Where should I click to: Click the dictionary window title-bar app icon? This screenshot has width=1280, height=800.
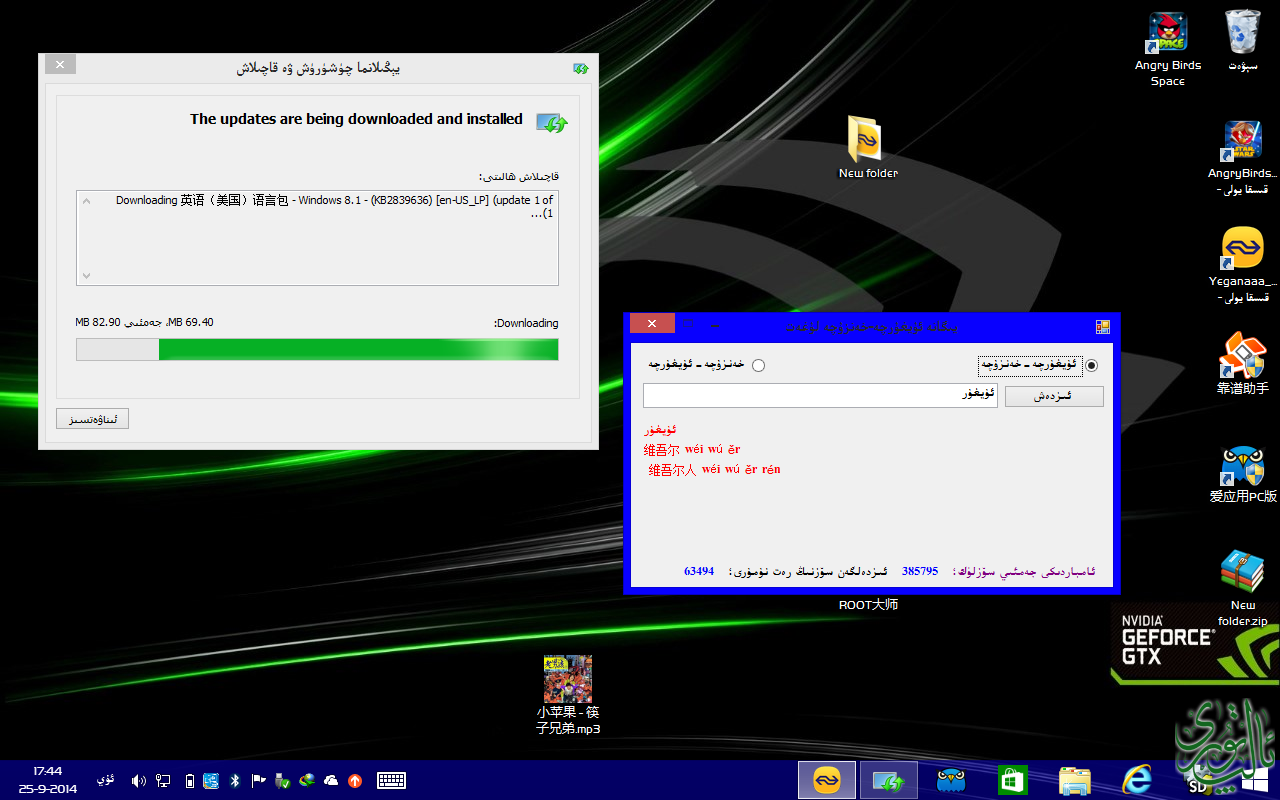pyautogui.click(x=1103, y=326)
